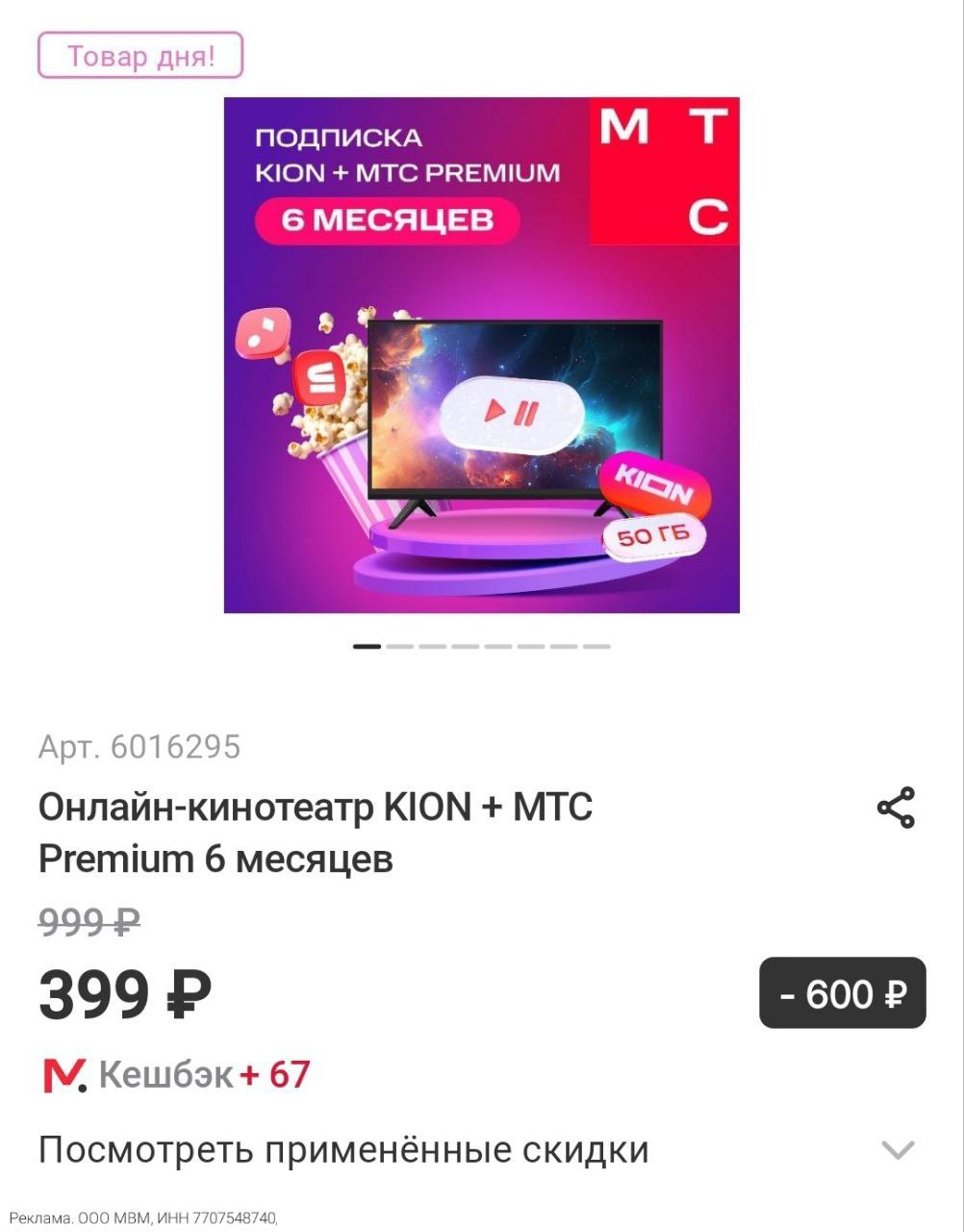
Task: Tap the 50 ГБ sticker in image
Action: pos(653,535)
